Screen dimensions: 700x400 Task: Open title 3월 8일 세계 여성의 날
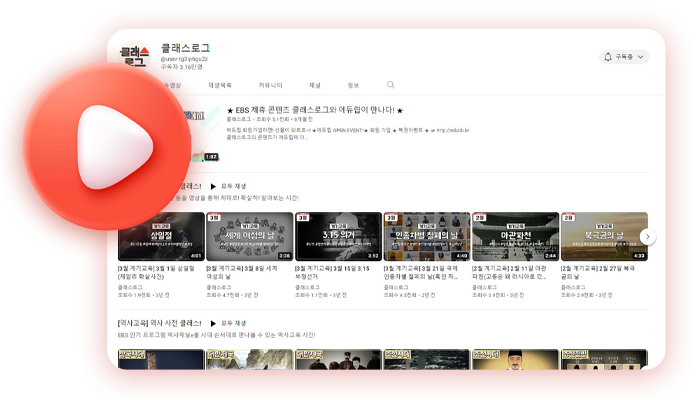[x=242, y=272]
